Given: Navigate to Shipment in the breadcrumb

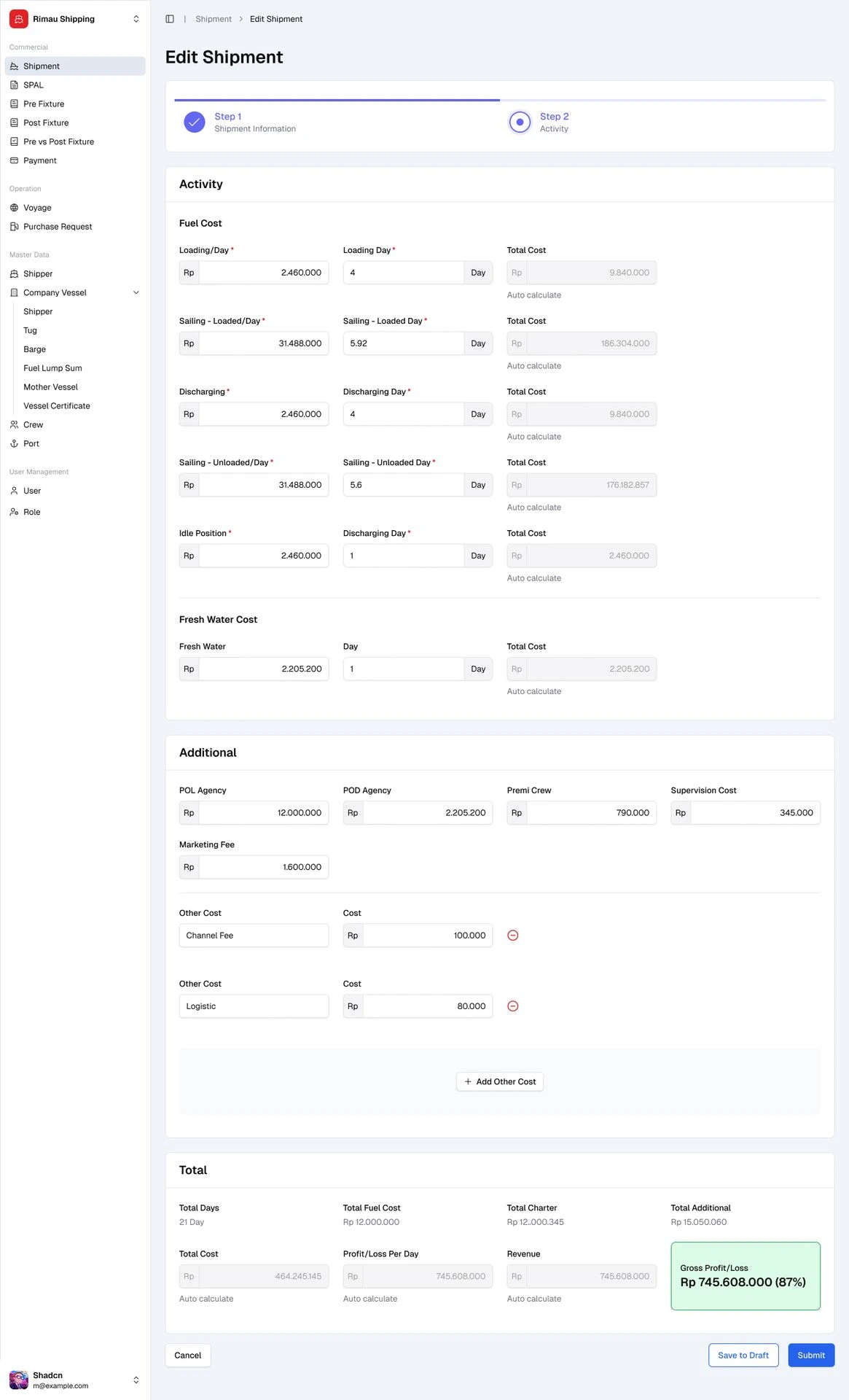Looking at the screenshot, I should (214, 19).
